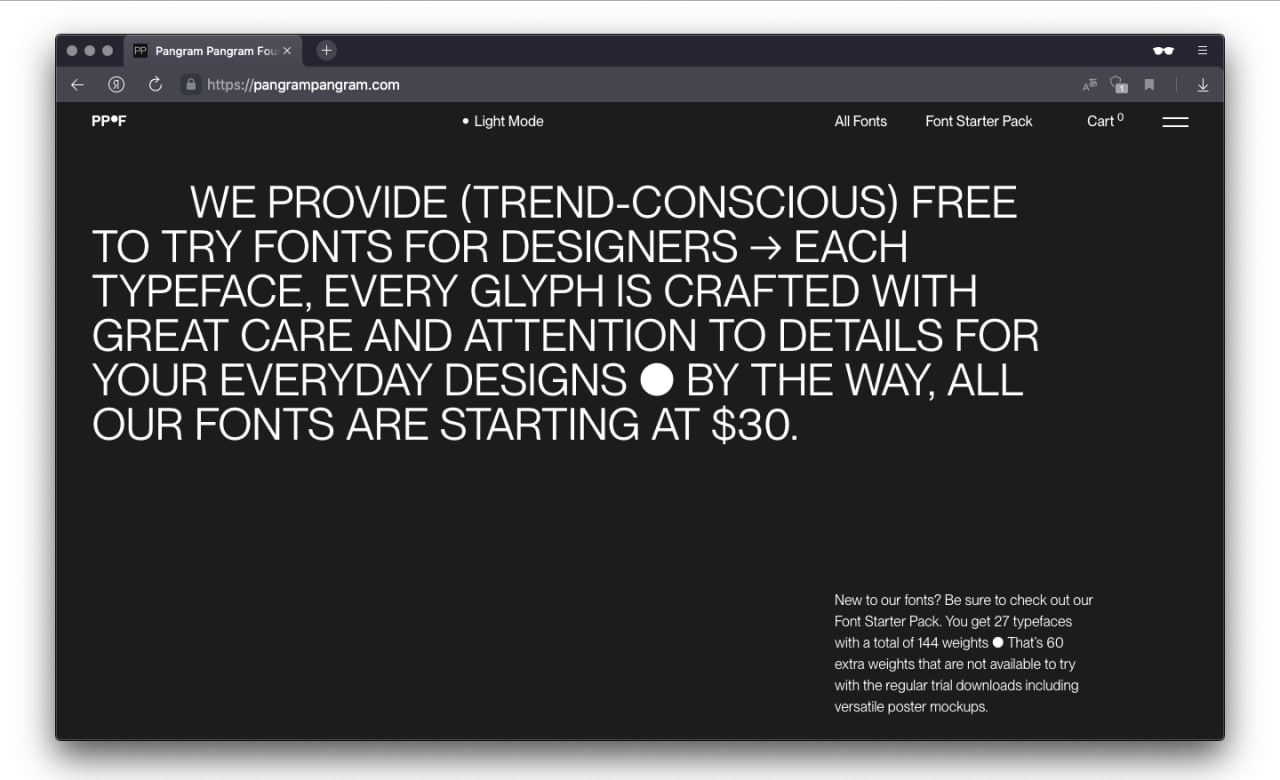The width and height of the screenshot is (1280, 780).
Task: Reload the page with the refresh icon
Action: pyautogui.click(x=155, y=85)
